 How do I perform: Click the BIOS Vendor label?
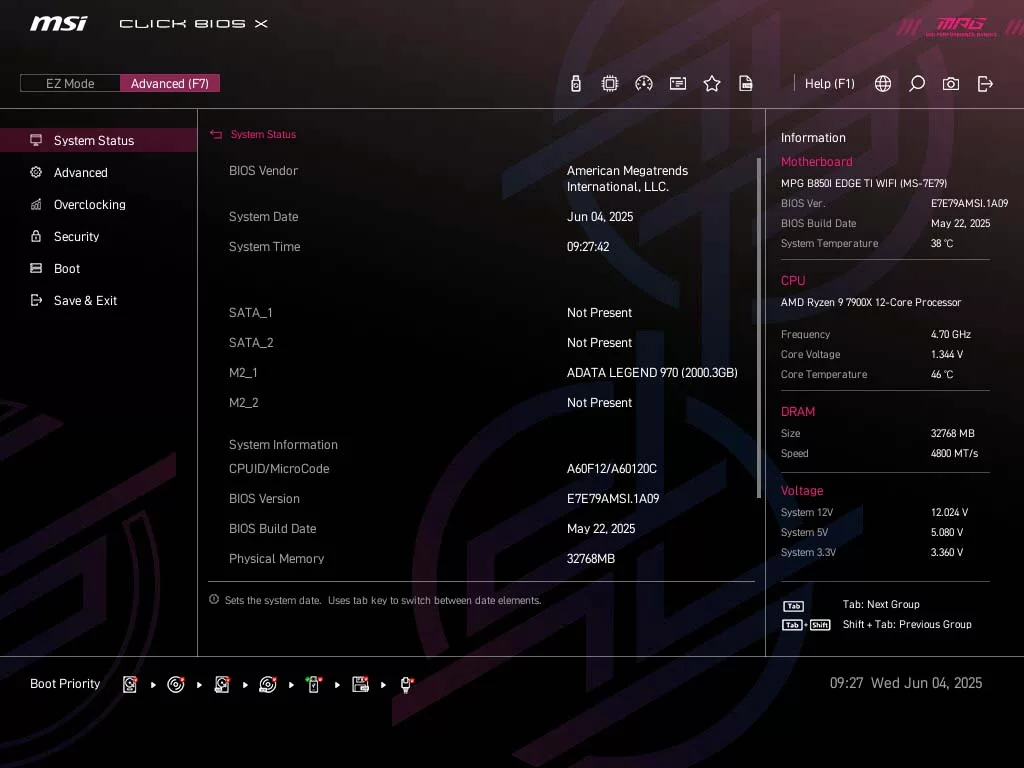tap(263, 170)
